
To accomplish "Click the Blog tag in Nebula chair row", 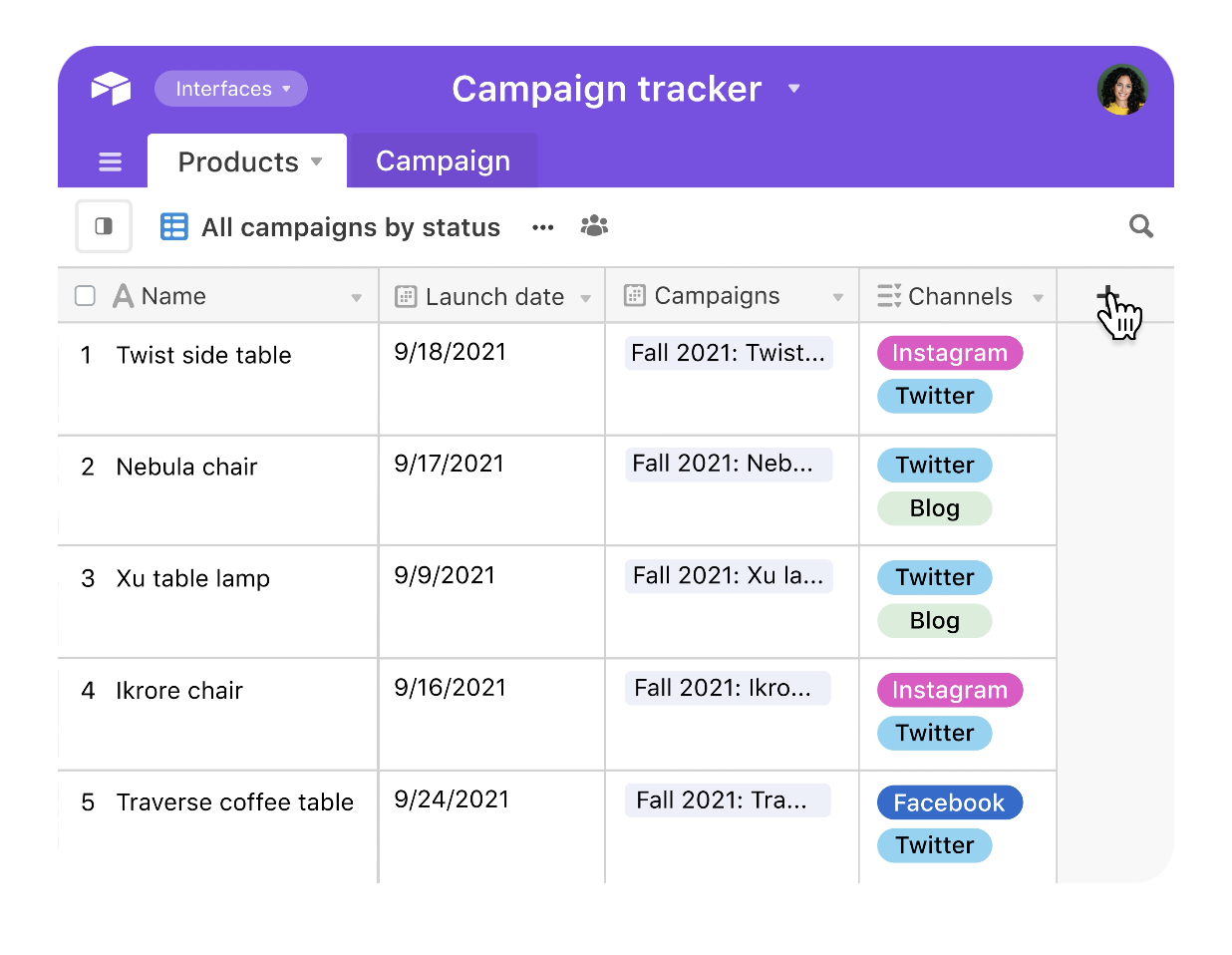I will (935, 508).
